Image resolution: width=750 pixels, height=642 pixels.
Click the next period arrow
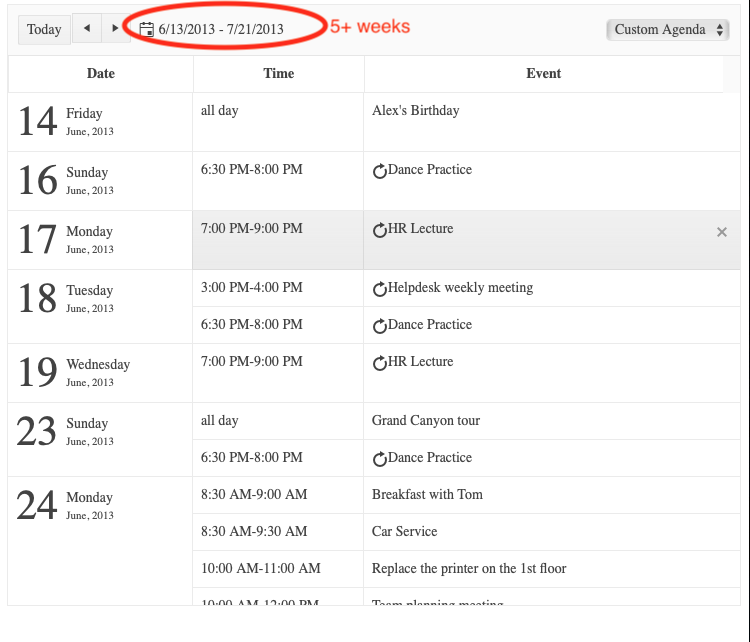click(115, 29)
